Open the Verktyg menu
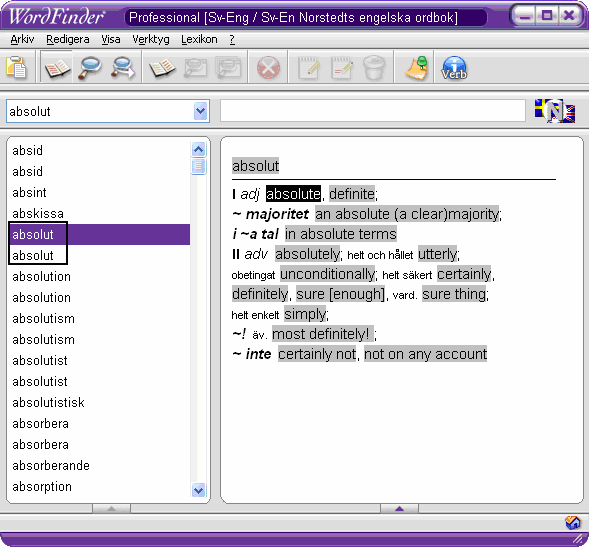The width and height of the screenshot is (589, 547). (151, 39)
